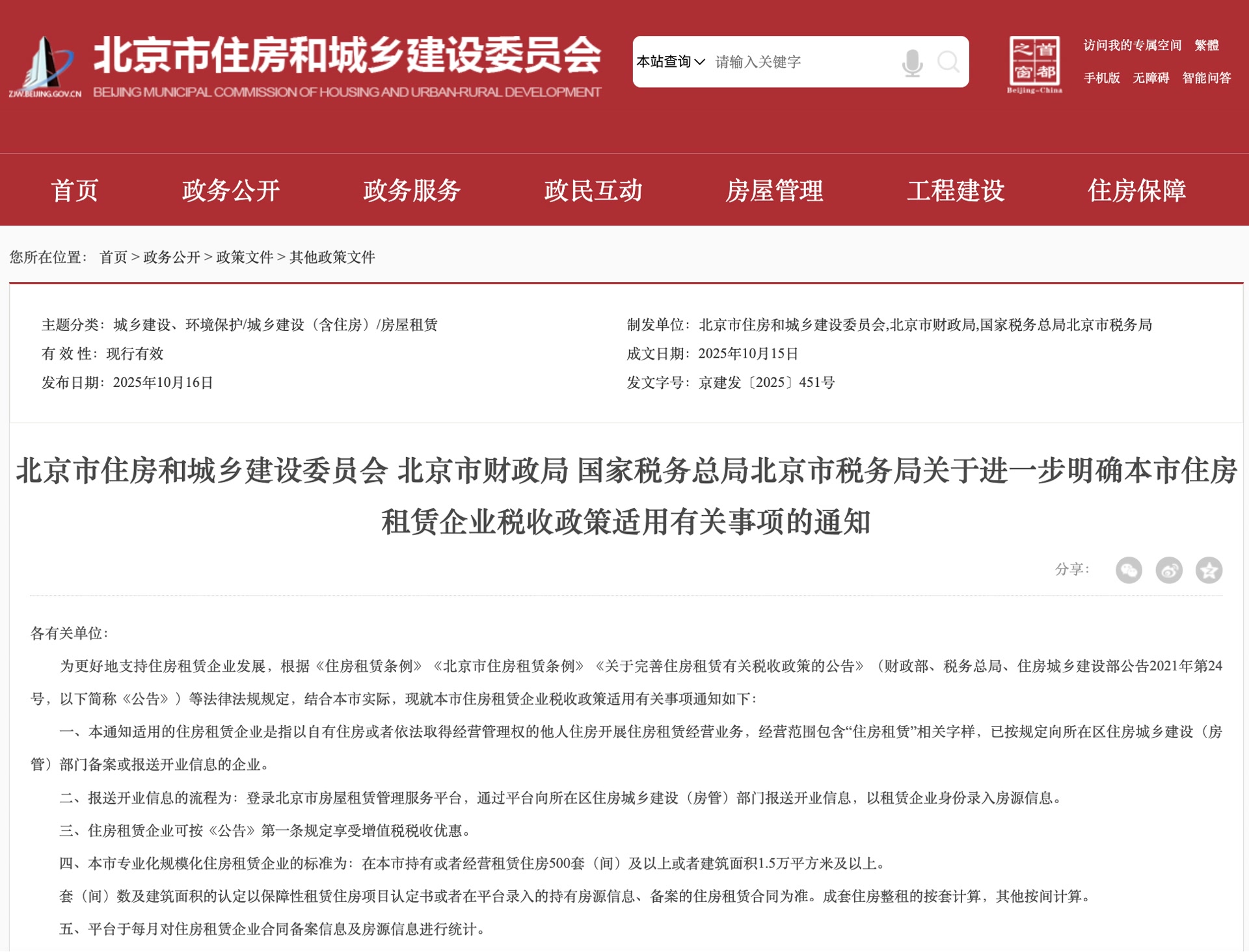Image resolution: width=1249 pixels, height=952 pixels.
Task: Expand the 本站查询 search scope dropdown
Action: tap(671, 62)
